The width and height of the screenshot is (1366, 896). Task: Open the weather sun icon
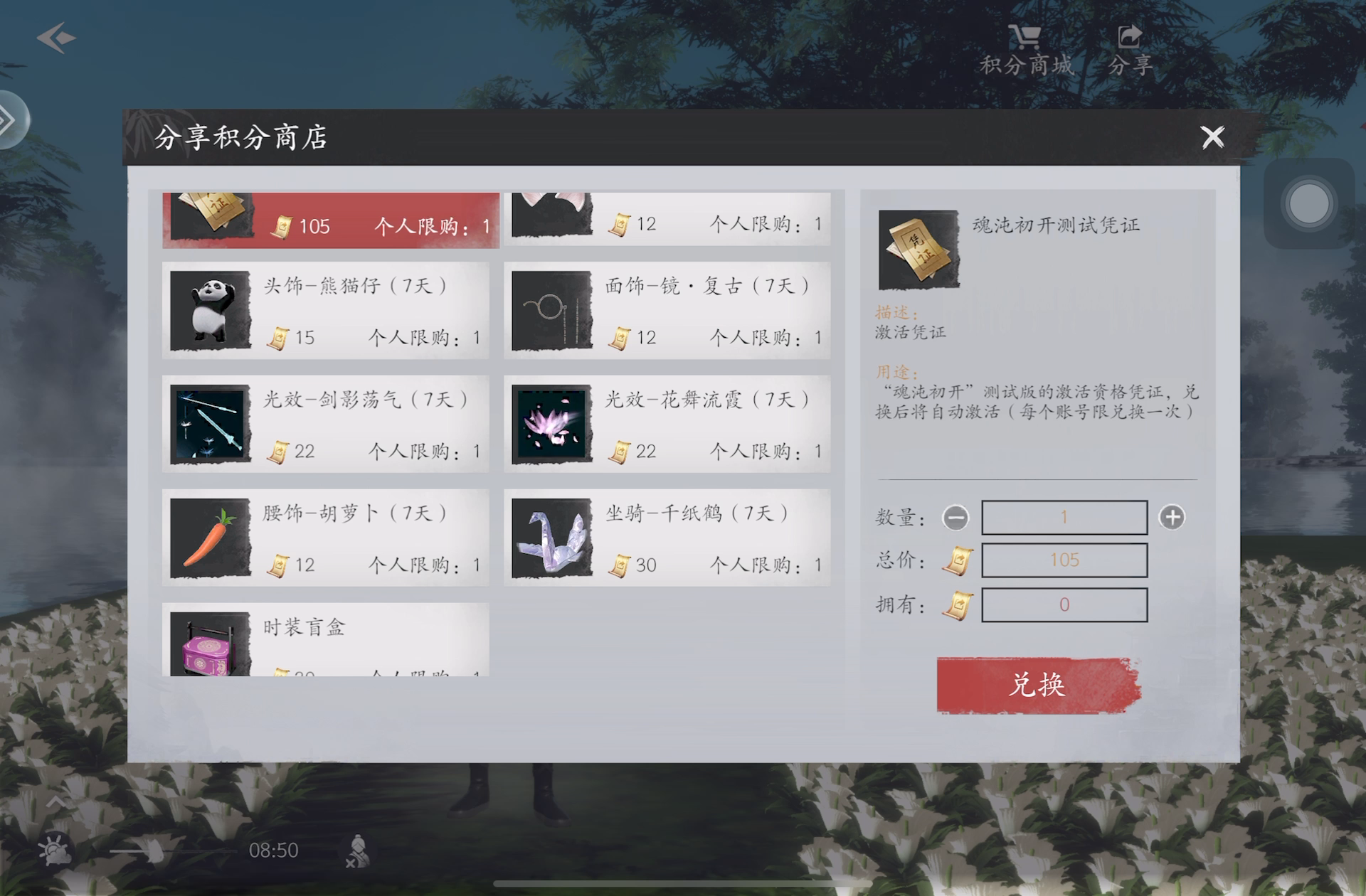coord(55,850)
